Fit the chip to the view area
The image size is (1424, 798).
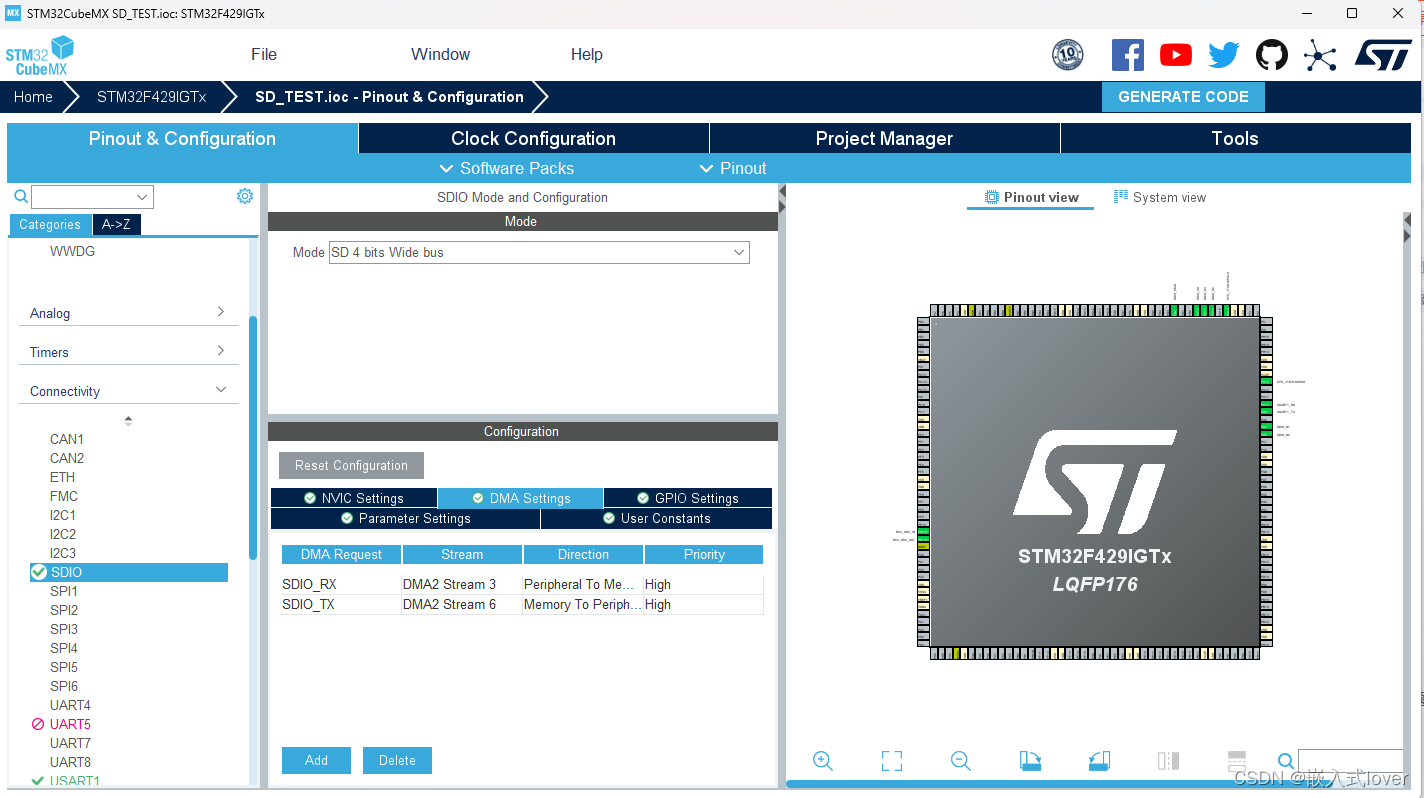pos(892,761)
